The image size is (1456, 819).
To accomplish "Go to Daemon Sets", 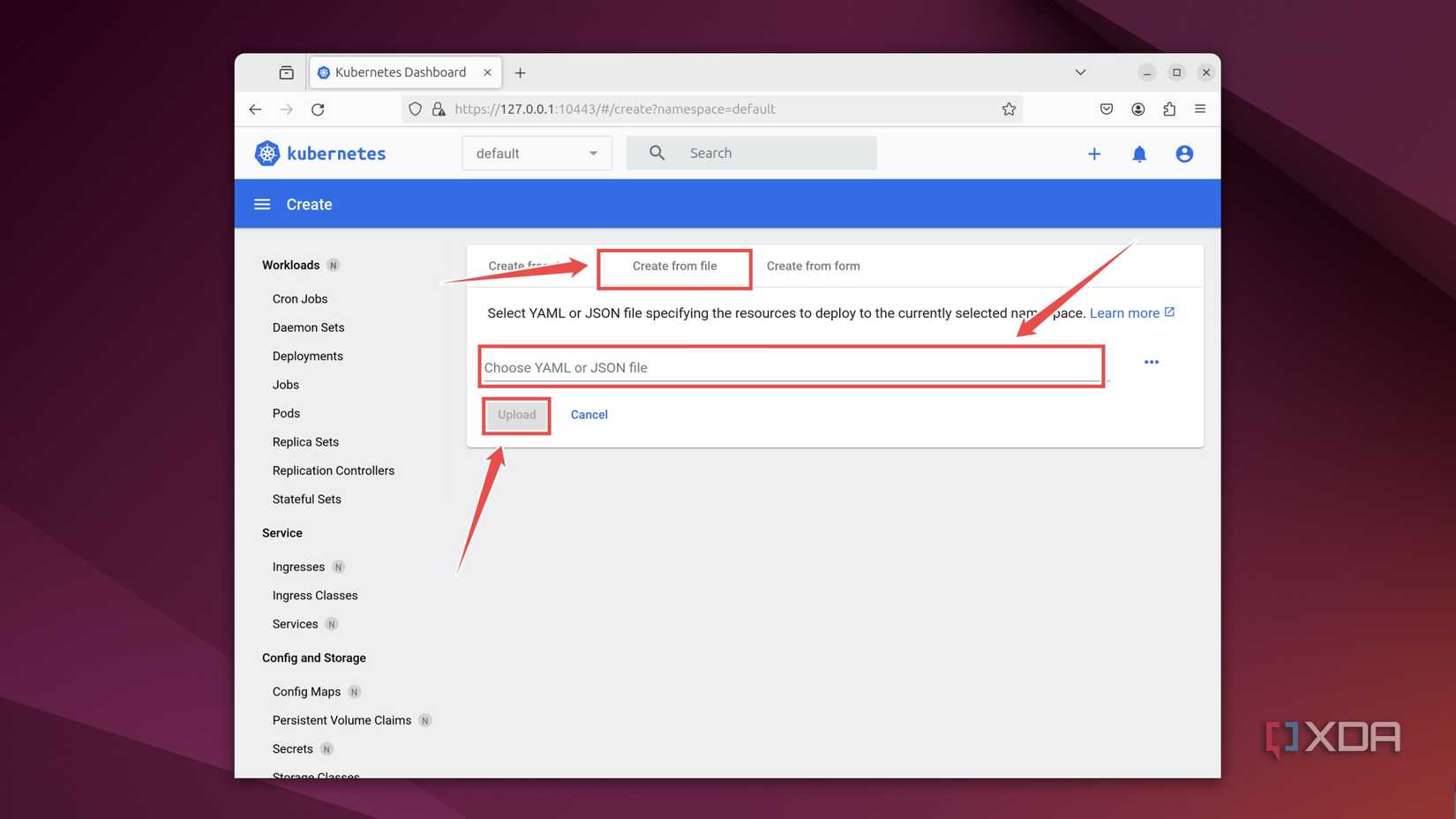I will tap(308, 327).
